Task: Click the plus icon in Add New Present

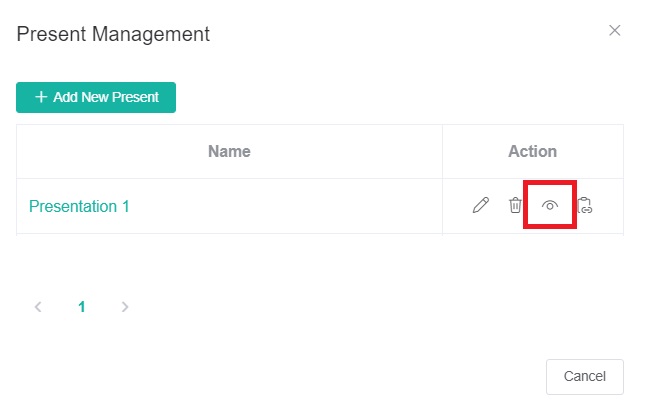Action: coord(41,97)
